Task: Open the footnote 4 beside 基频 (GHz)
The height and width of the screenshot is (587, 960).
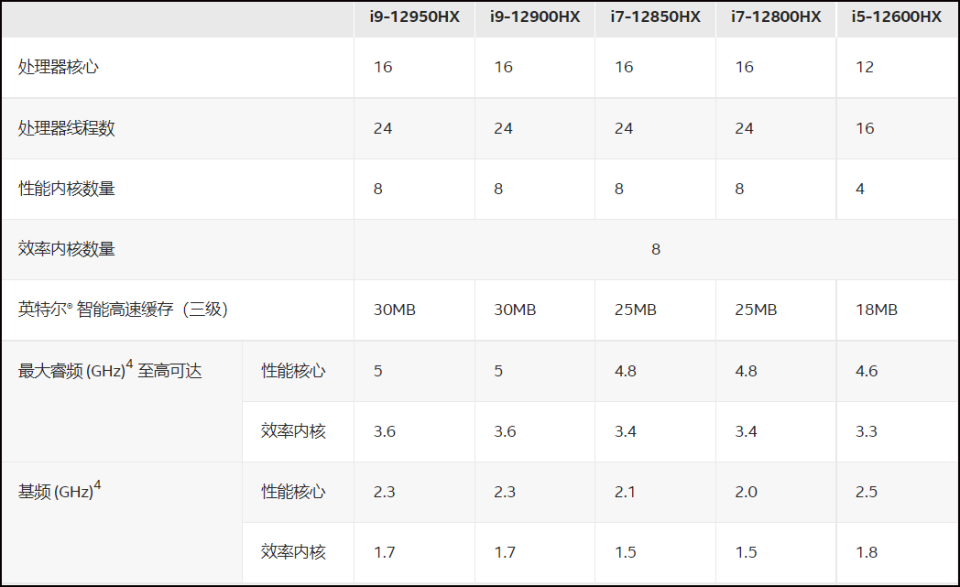Action: [97, 486]
